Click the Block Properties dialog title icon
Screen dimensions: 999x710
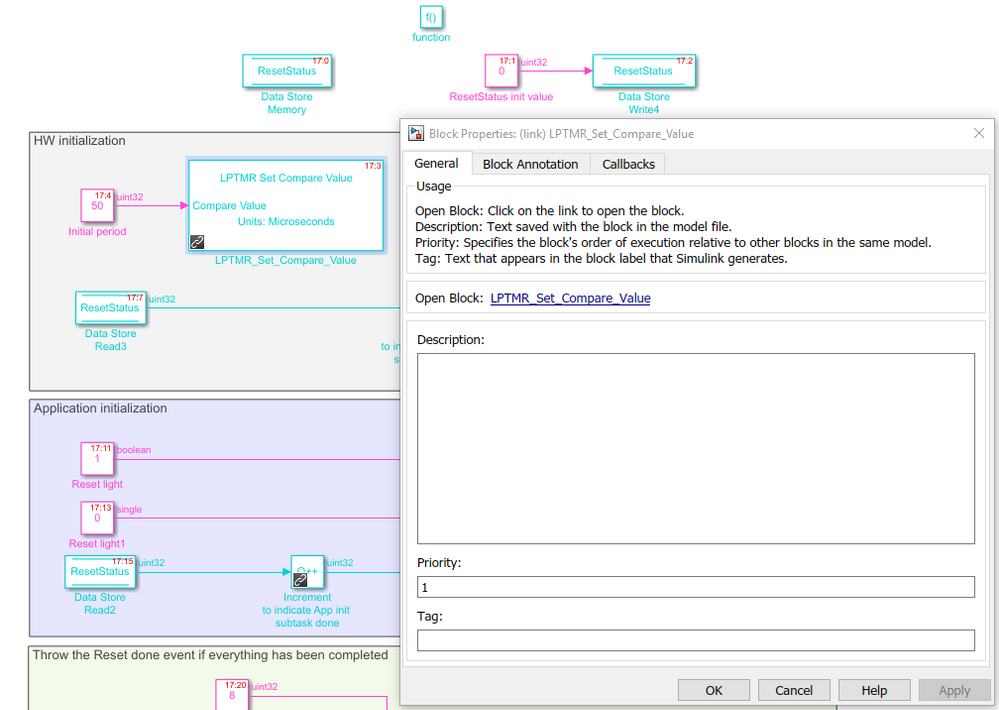click(416, 133)
